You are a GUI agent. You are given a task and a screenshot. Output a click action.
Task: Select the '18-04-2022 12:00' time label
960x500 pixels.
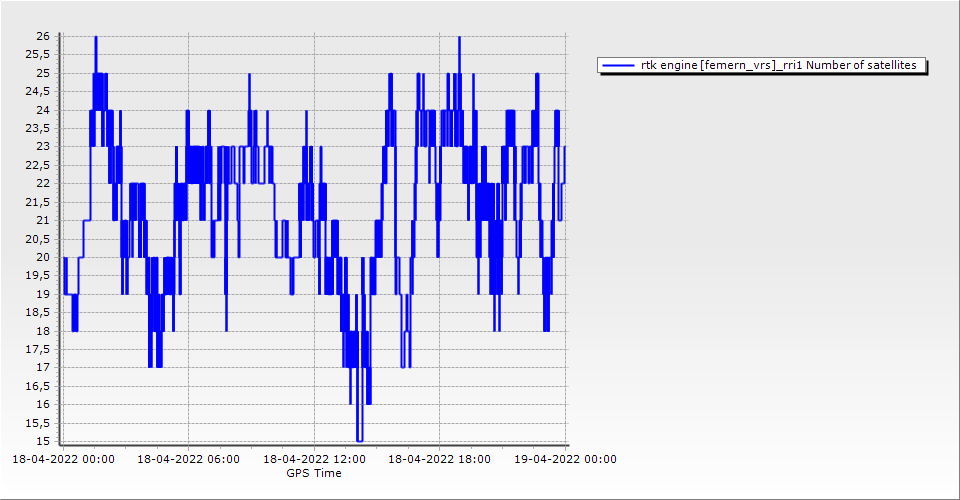(x=314, y=460)
